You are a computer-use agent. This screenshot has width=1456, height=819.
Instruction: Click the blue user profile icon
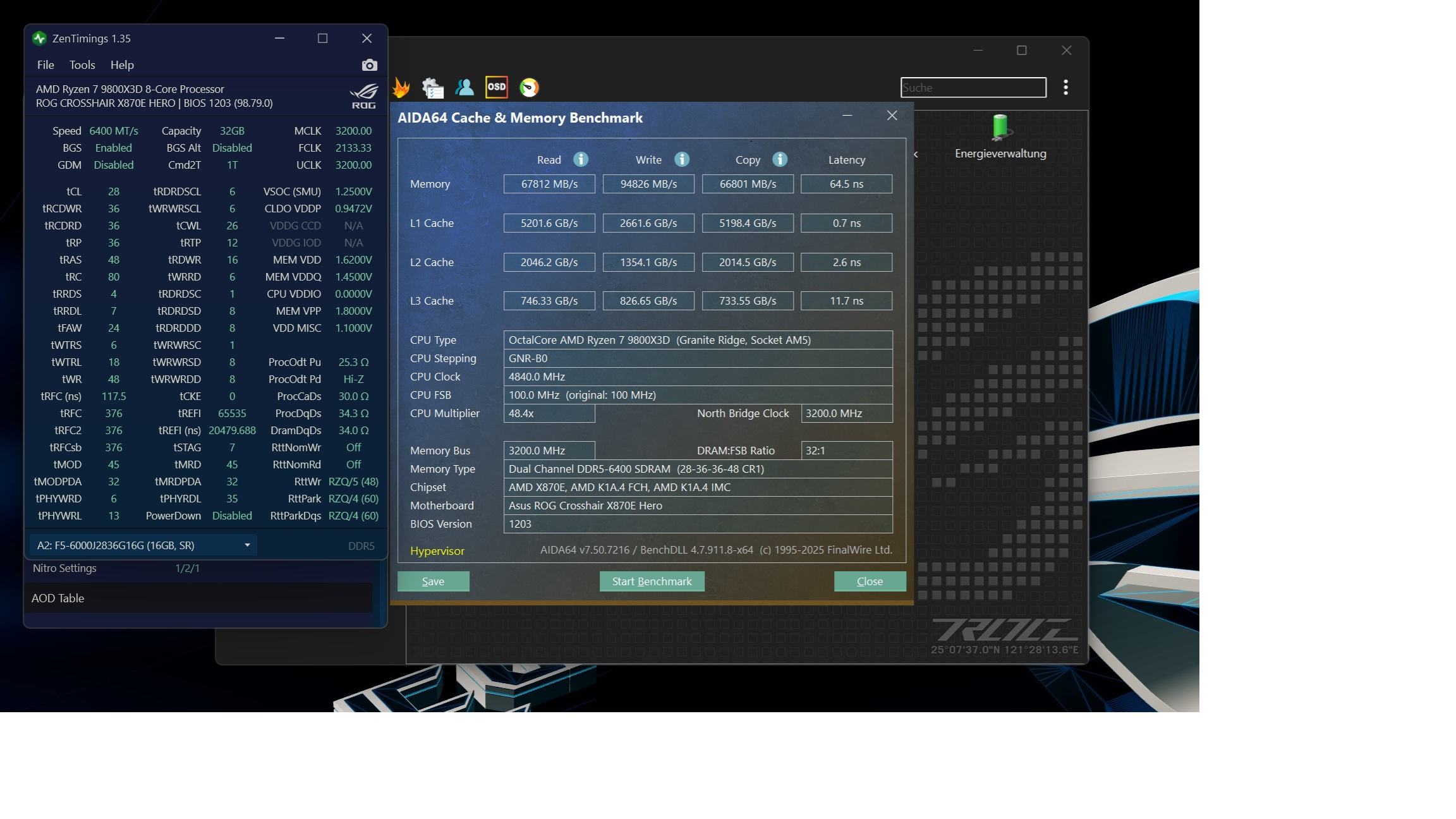coord(464,88)
